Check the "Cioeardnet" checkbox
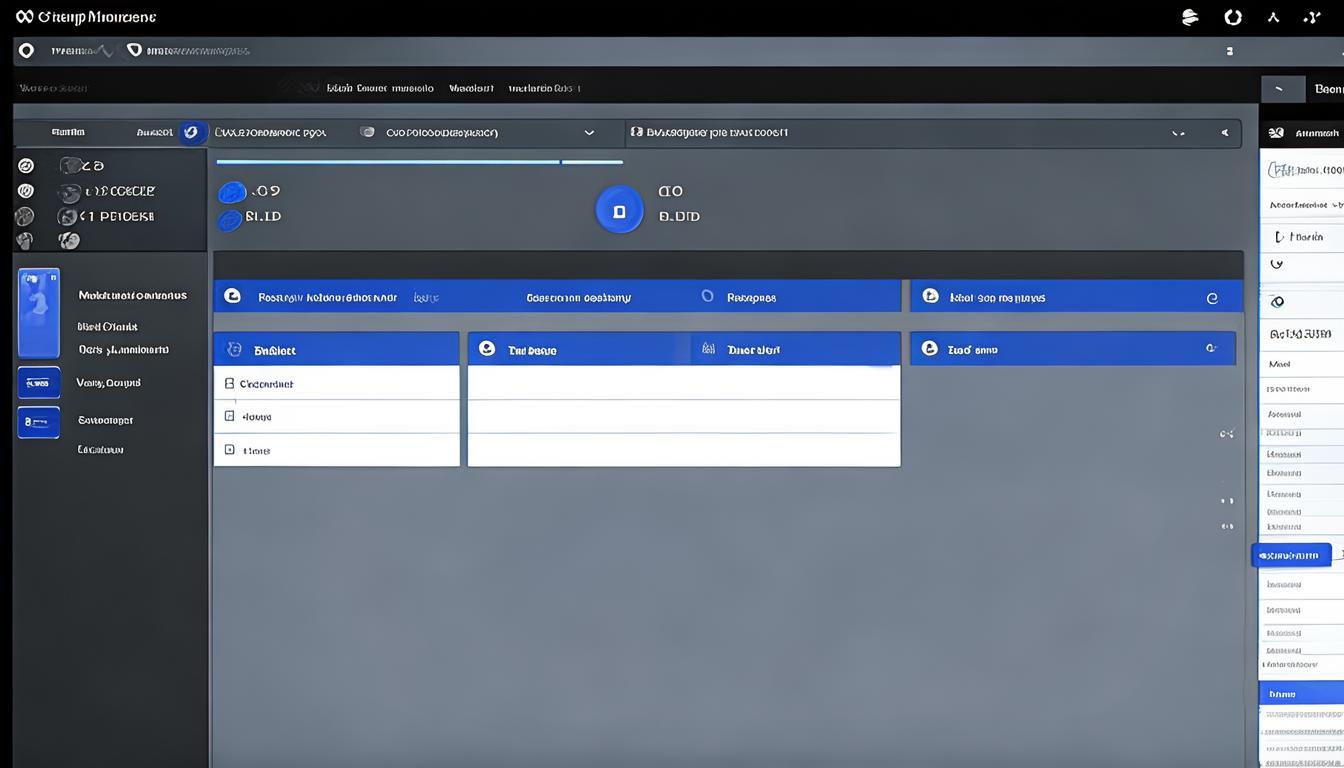This screenshot has width=1344, height=768. click(230, 383)
